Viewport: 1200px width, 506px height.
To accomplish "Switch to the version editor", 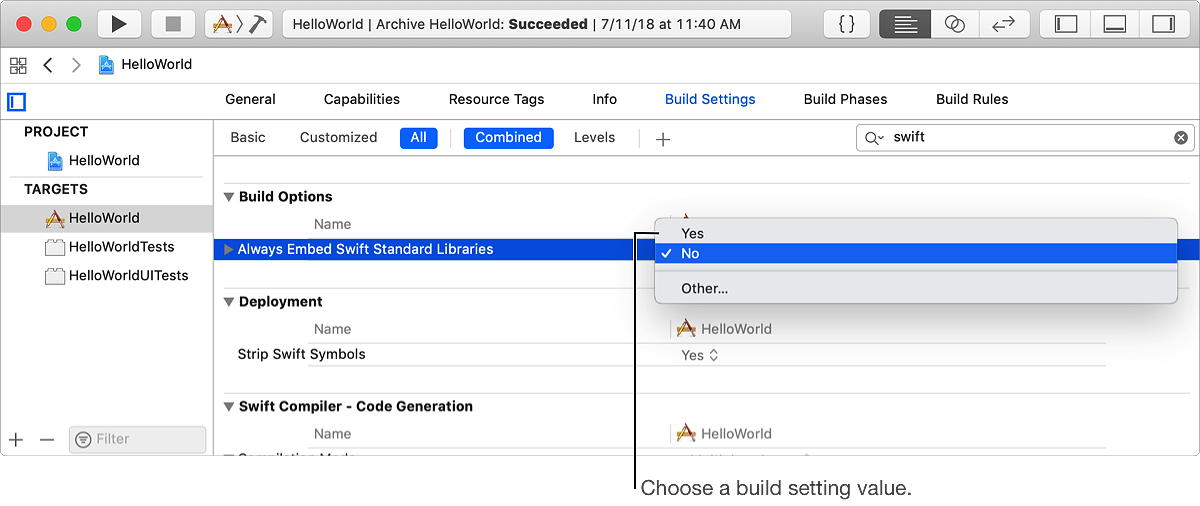I will click(1003, 24).
